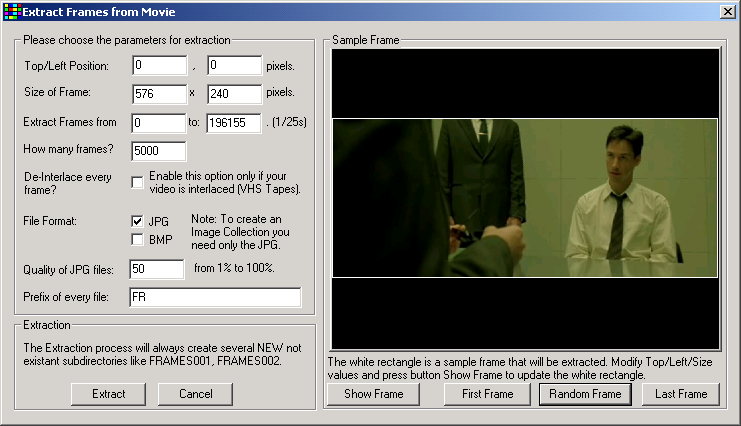The image size is (741, 426).
Task: Click the sample frame preview image
Action: pos(525,199)
